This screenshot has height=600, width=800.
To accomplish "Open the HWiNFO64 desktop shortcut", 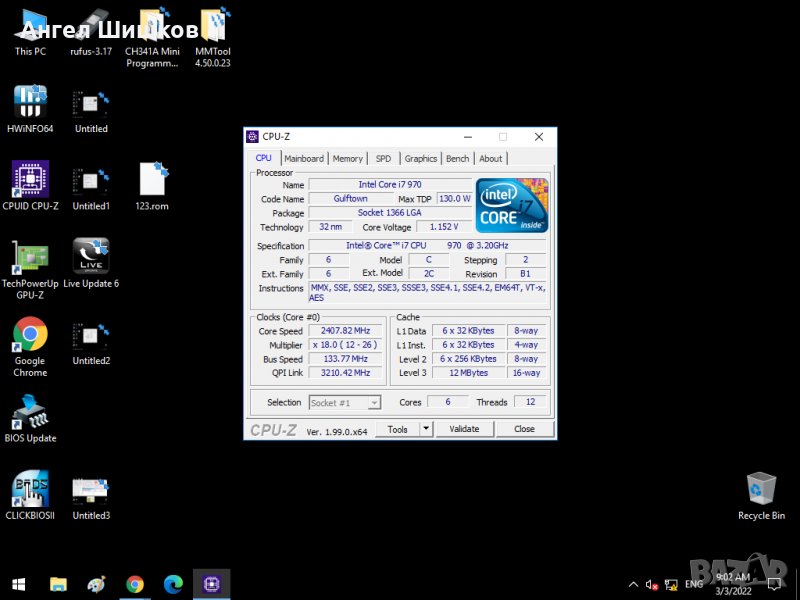I will pos(30,103).
